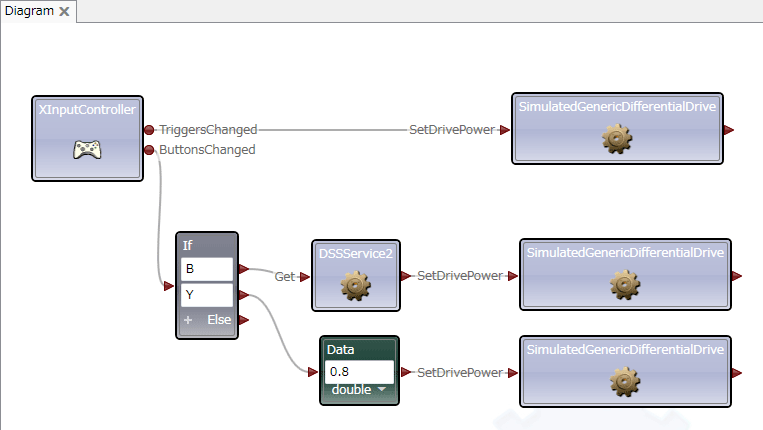
Task: Select the XInputController block title
Action: pyautogui.click(x=87, y=109)
